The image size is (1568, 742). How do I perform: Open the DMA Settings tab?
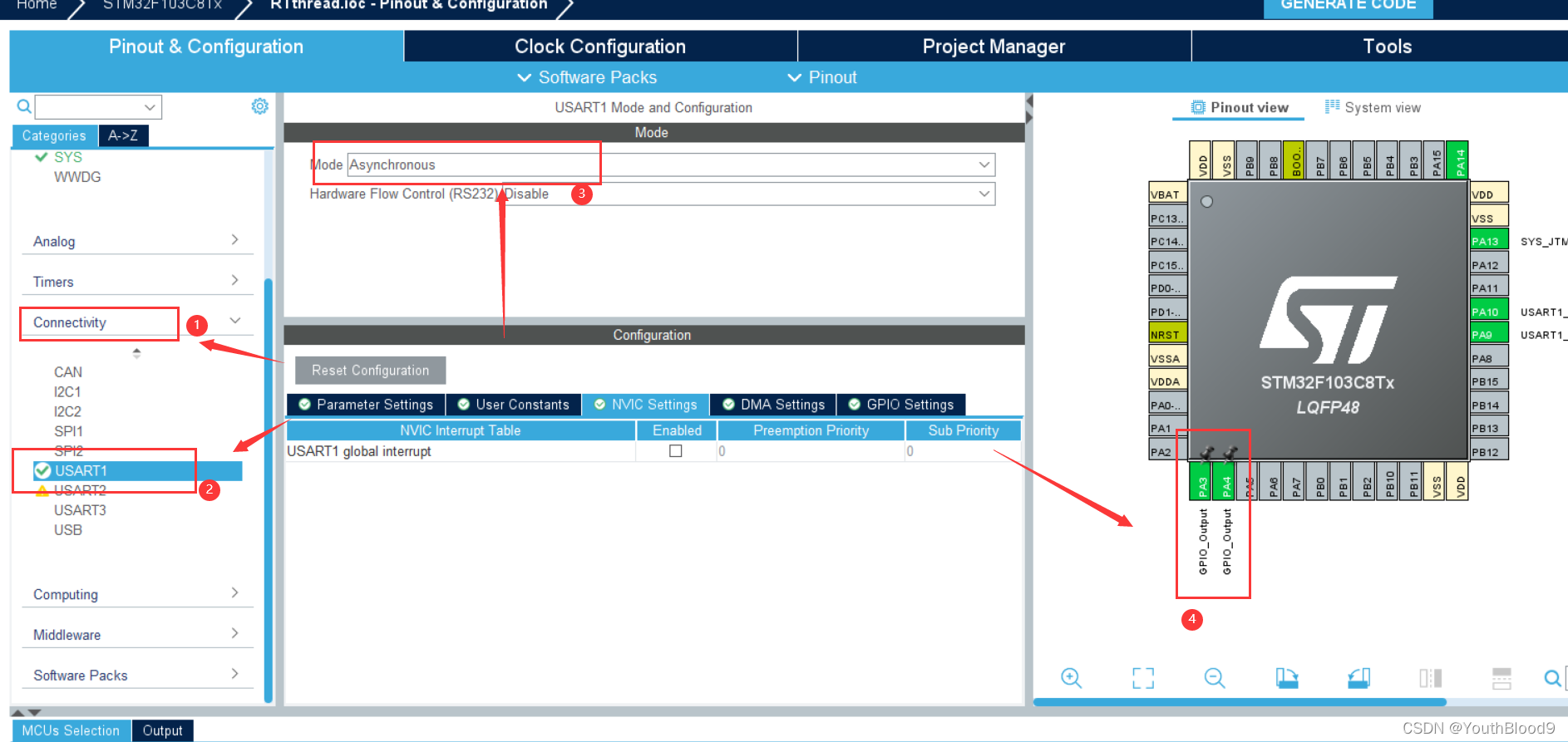pyautogui.click(x=773, y=405)
